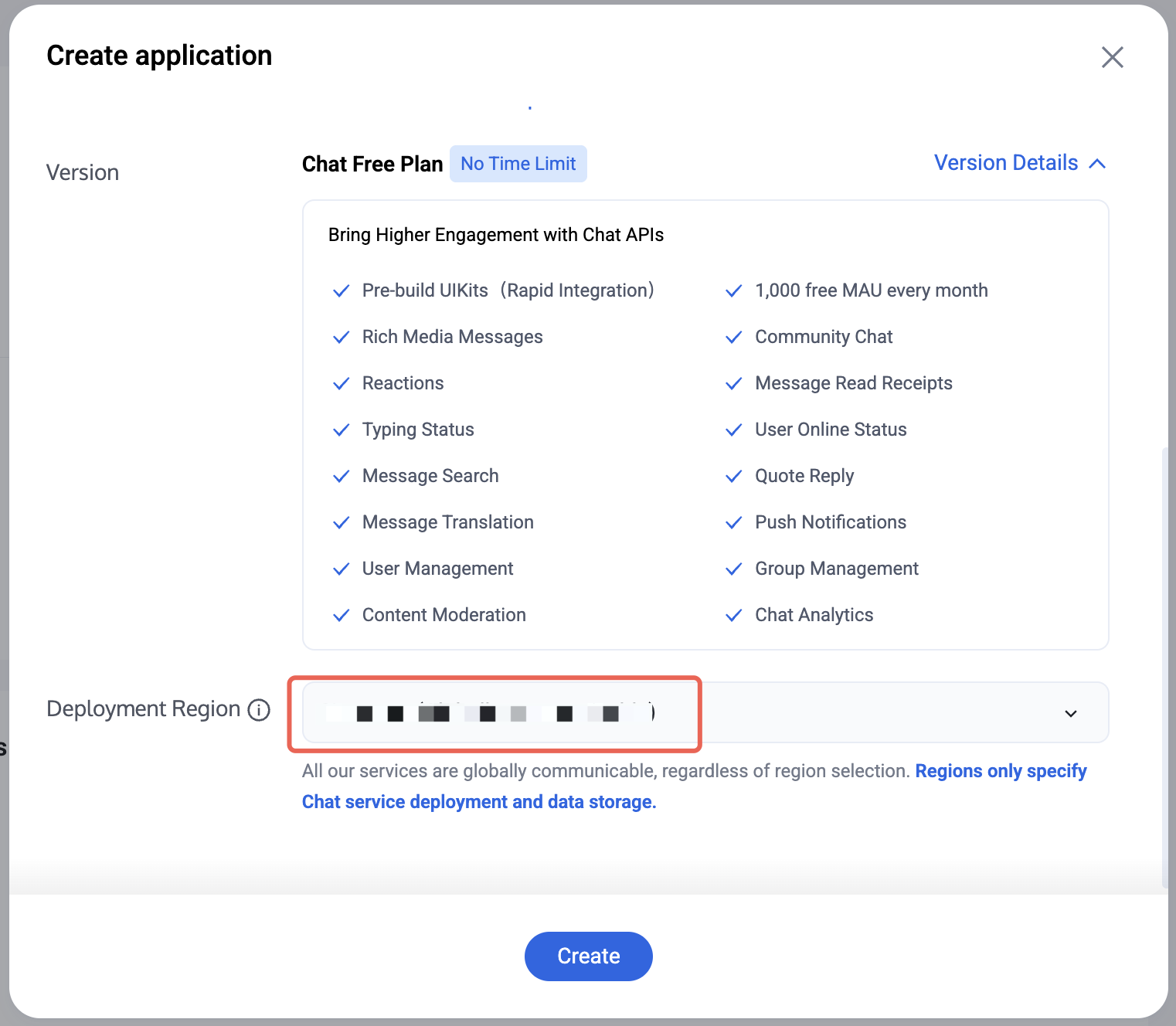Viewport: 1176px width, 1026px height.
Task: Click checkmark beside 1,000 free MAU every month
Action: [x=734, y=291]
